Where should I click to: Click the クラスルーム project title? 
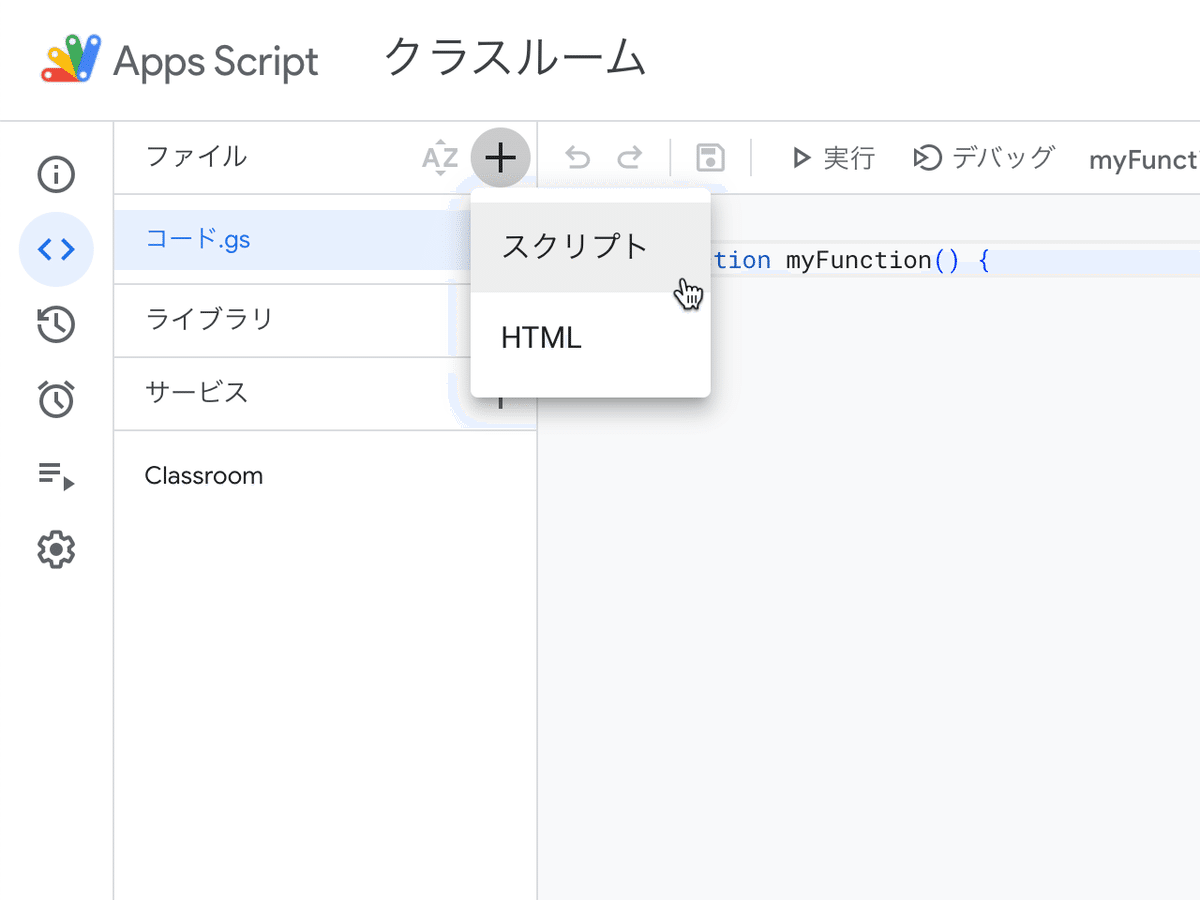(x=516, y=58)
